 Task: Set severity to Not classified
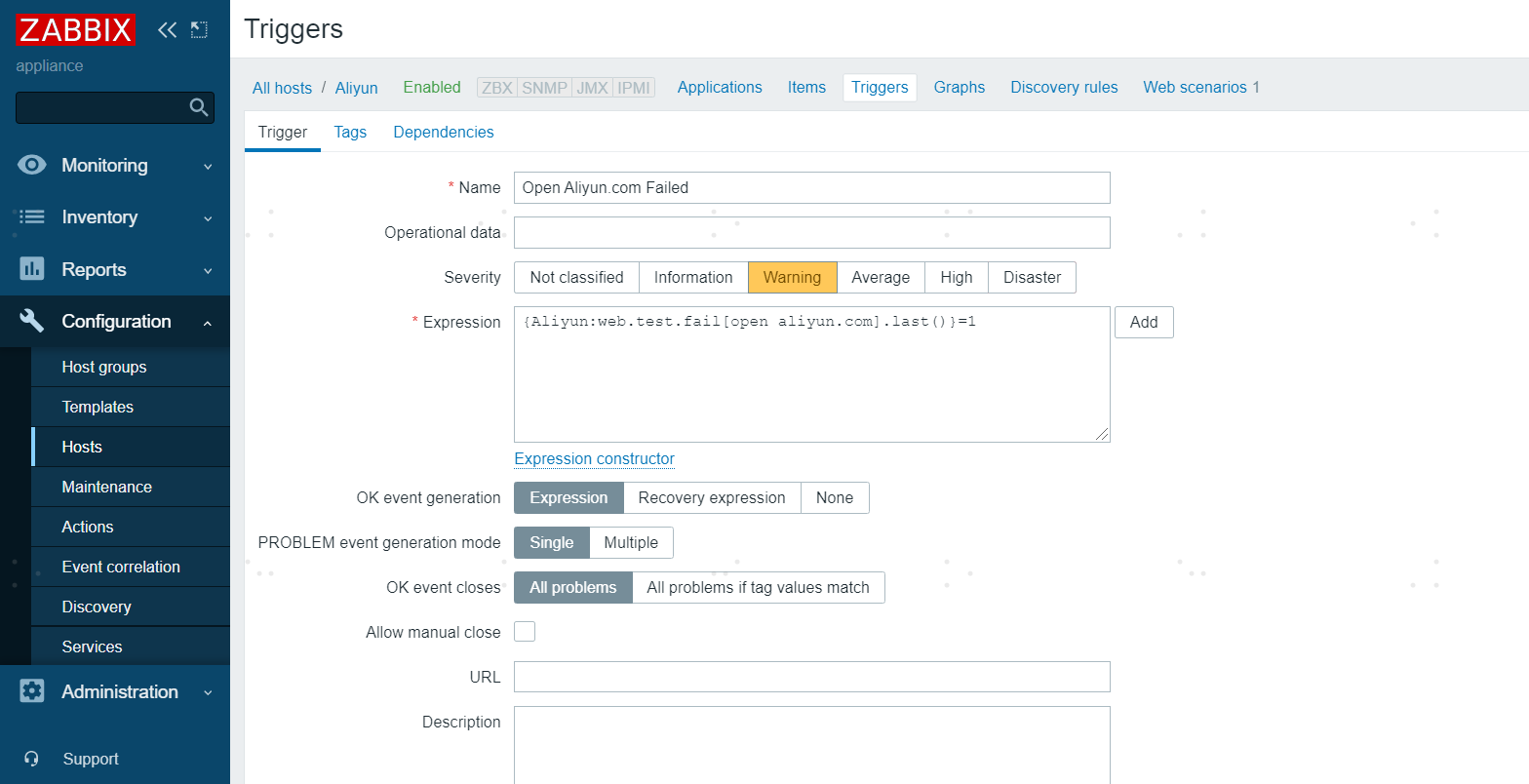(576, 277)
